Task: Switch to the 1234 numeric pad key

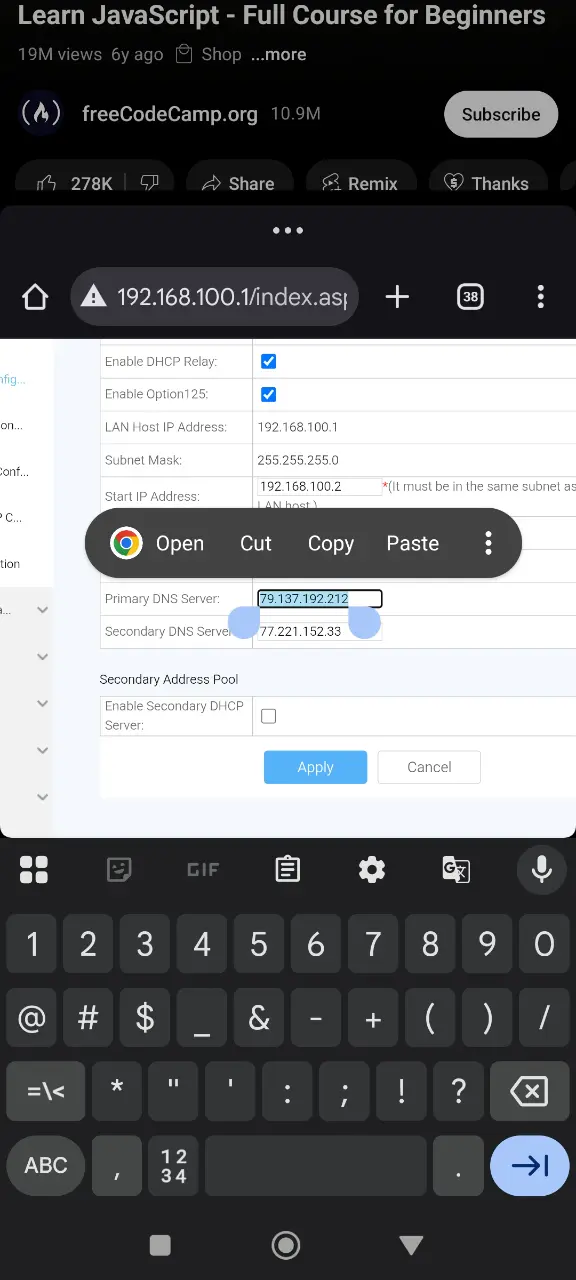Action: [174, 1165]
